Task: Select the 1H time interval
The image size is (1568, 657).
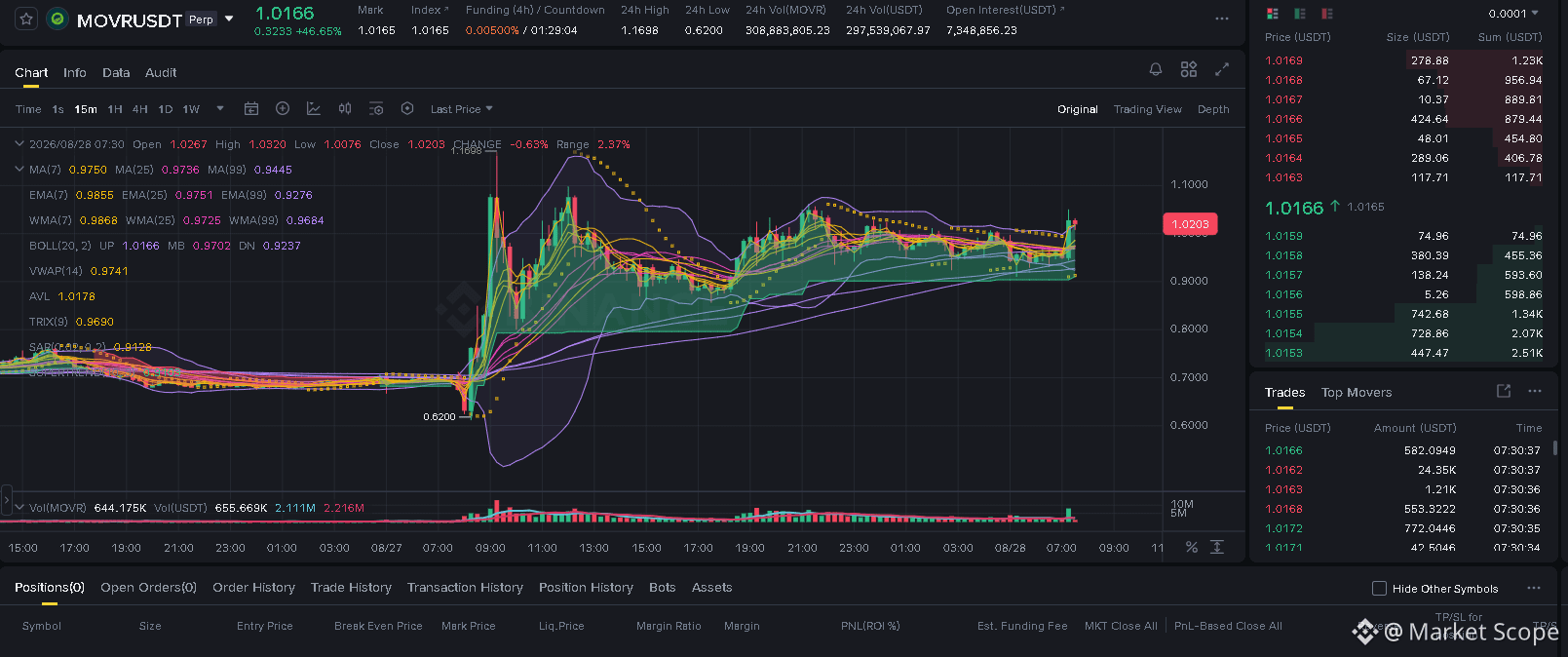Action: click(x=115, y=109)
